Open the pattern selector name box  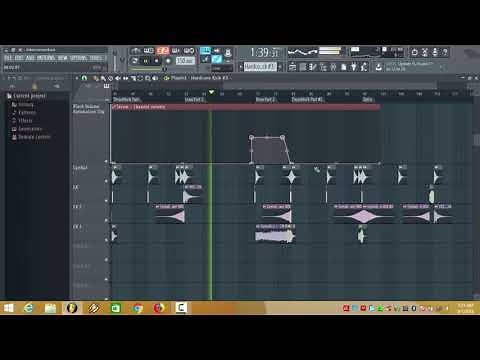(260, 67)
